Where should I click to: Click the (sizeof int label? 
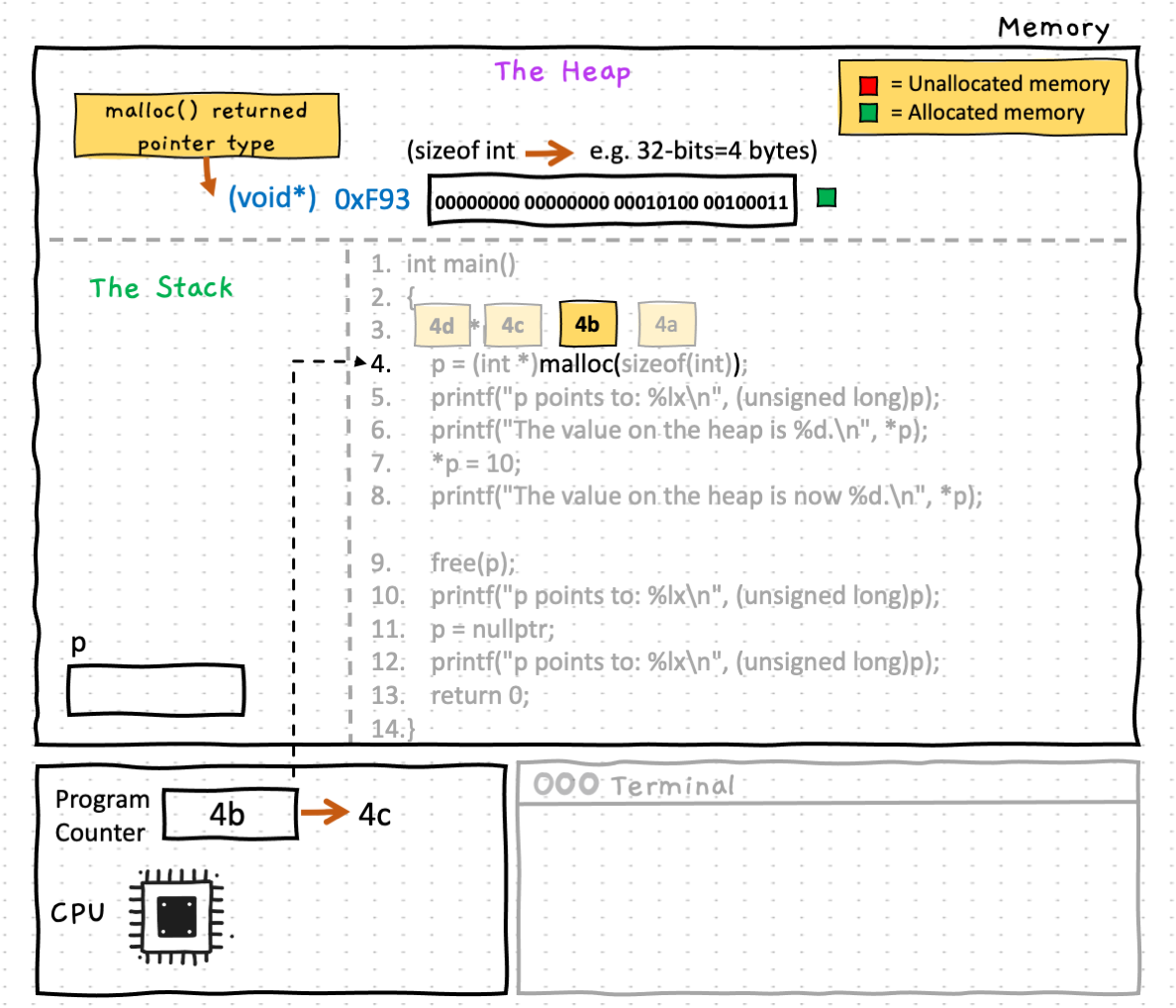point(460,151)
